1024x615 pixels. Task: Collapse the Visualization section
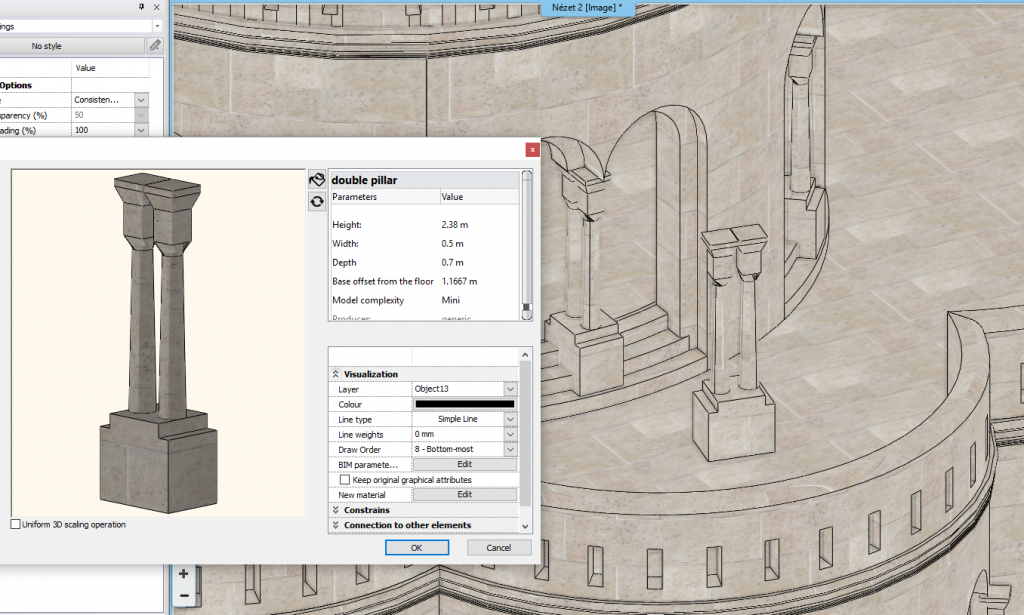[x=336, y=374]
